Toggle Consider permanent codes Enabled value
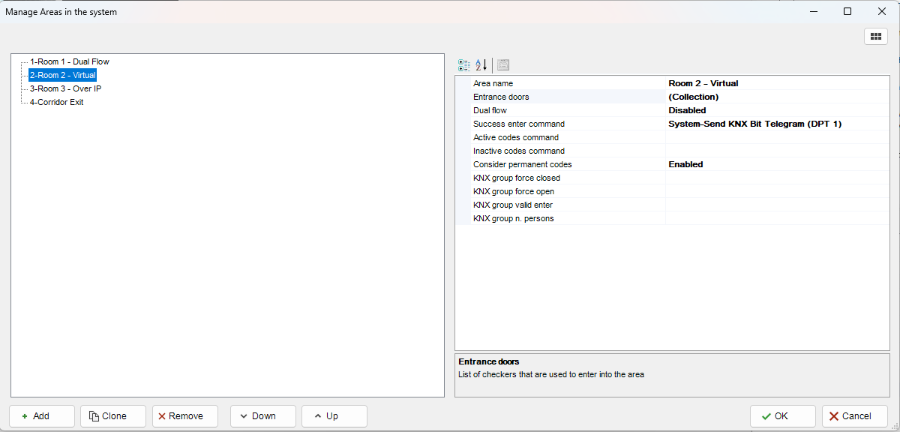The height and width of the screenshot is (432, 900). coord(776,164)
